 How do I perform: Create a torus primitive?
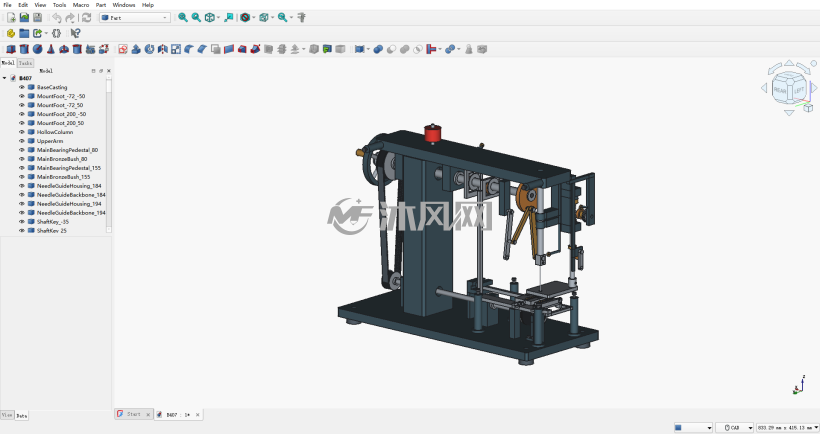pos(64,49)
